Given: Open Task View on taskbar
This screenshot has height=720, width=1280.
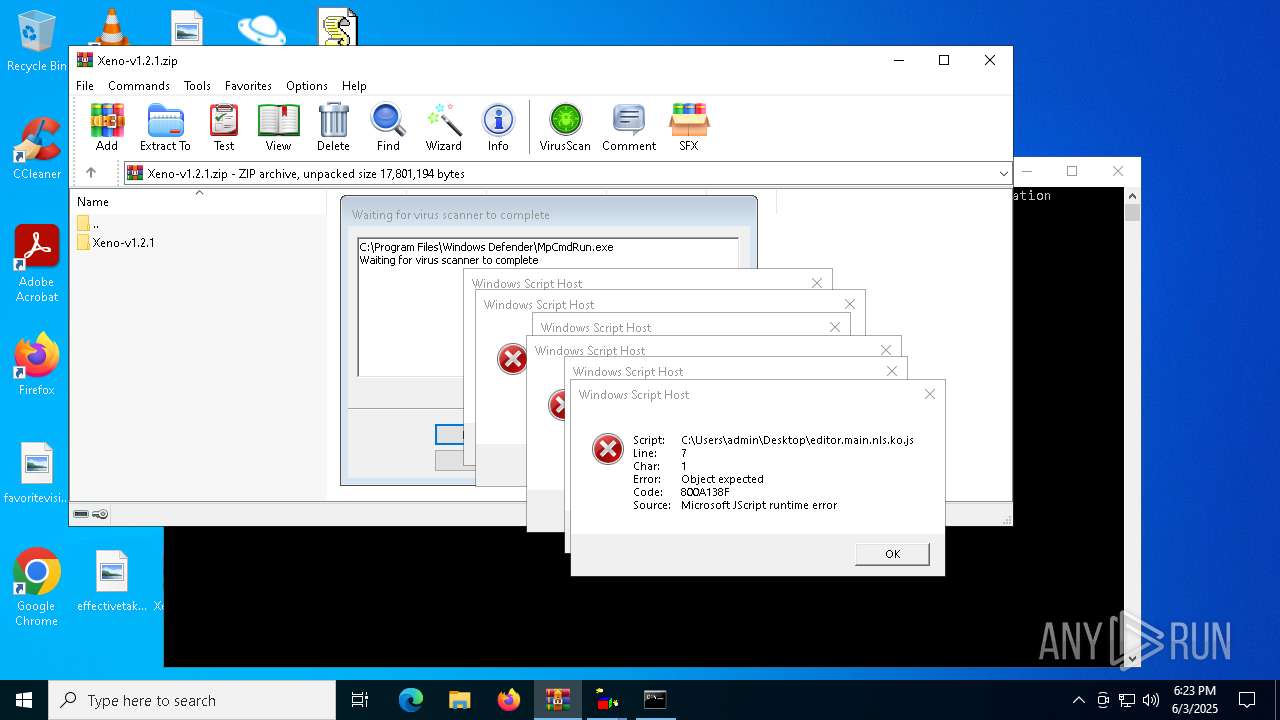Looking at the screenshot, I should click(360, 700).
